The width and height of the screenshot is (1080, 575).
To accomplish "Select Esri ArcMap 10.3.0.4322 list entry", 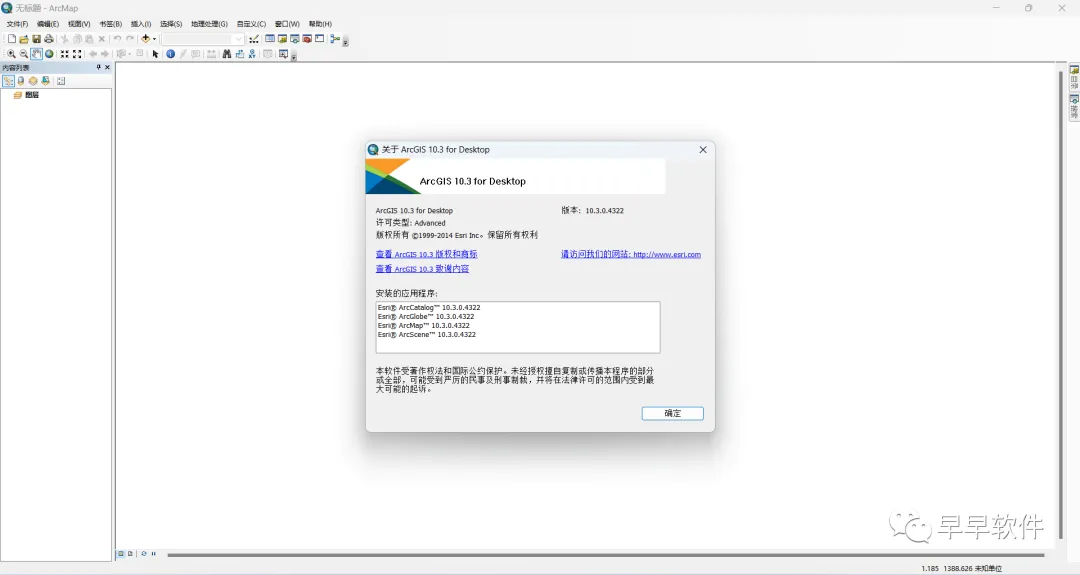I will click(424, 326).
